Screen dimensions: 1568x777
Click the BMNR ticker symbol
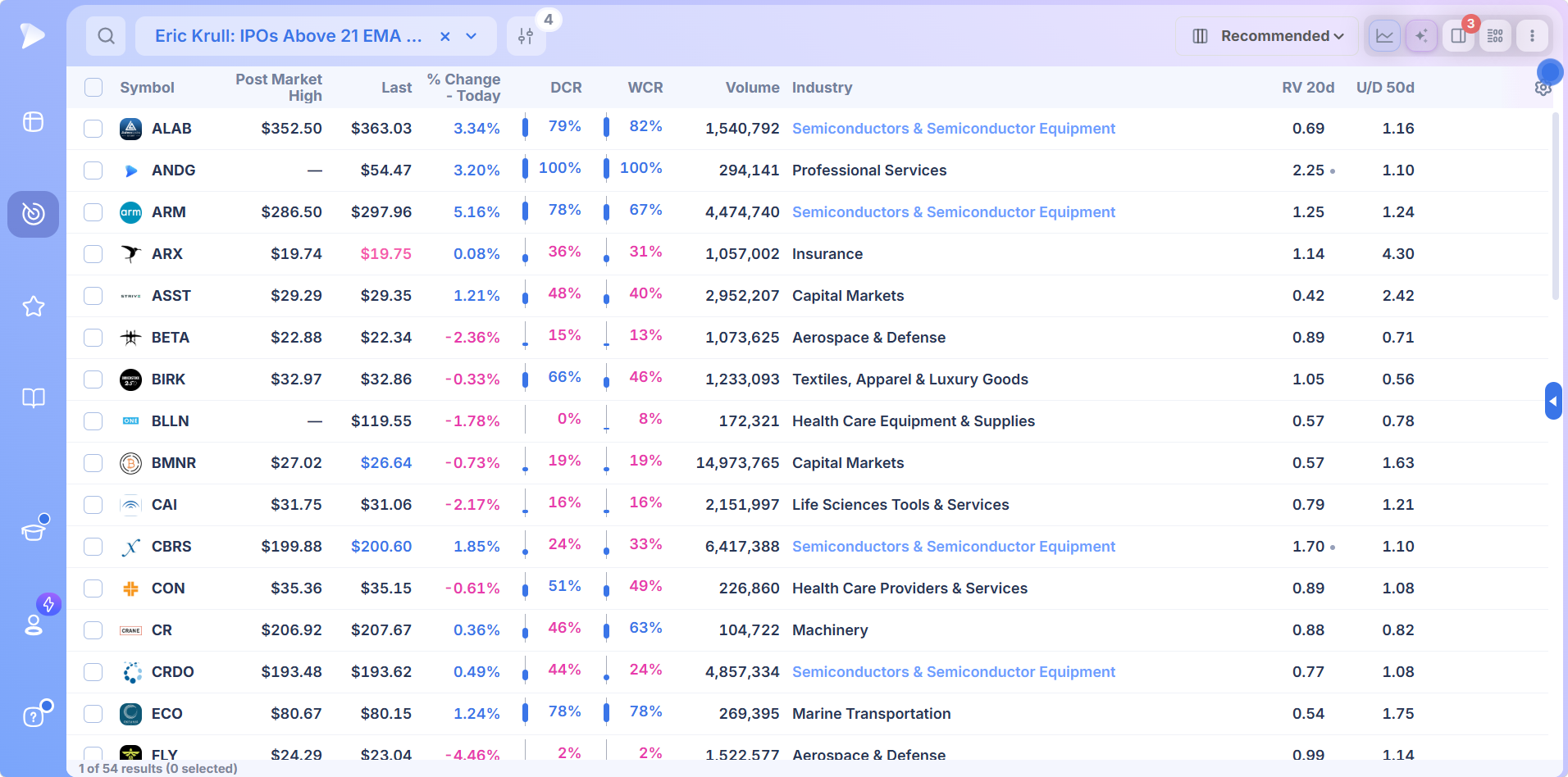coord(174,463)
